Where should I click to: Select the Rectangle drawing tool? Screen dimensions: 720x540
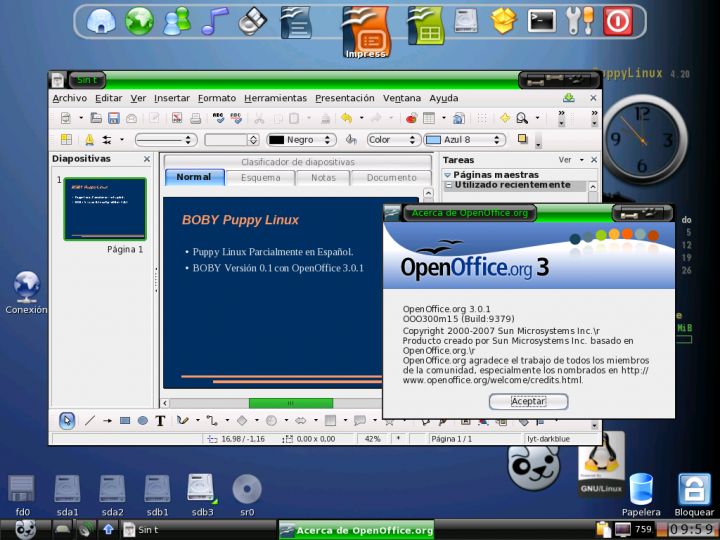(125, 420)
